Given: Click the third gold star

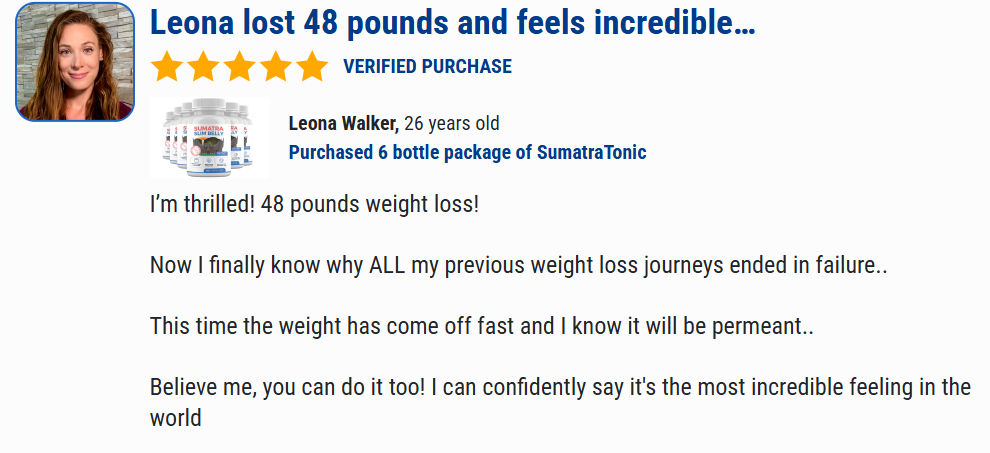Looking at the screenshot, I should [240, 66].
